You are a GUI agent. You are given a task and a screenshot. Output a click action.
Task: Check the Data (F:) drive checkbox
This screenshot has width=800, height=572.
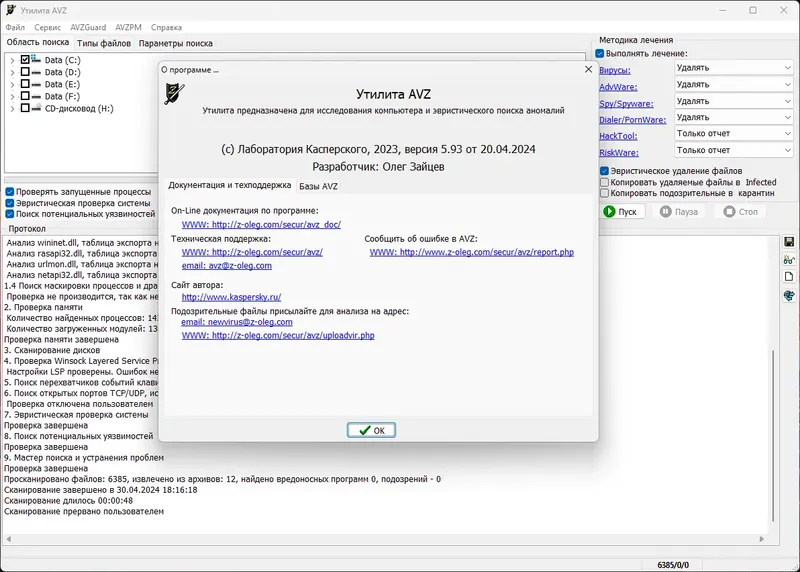(25, 96)
